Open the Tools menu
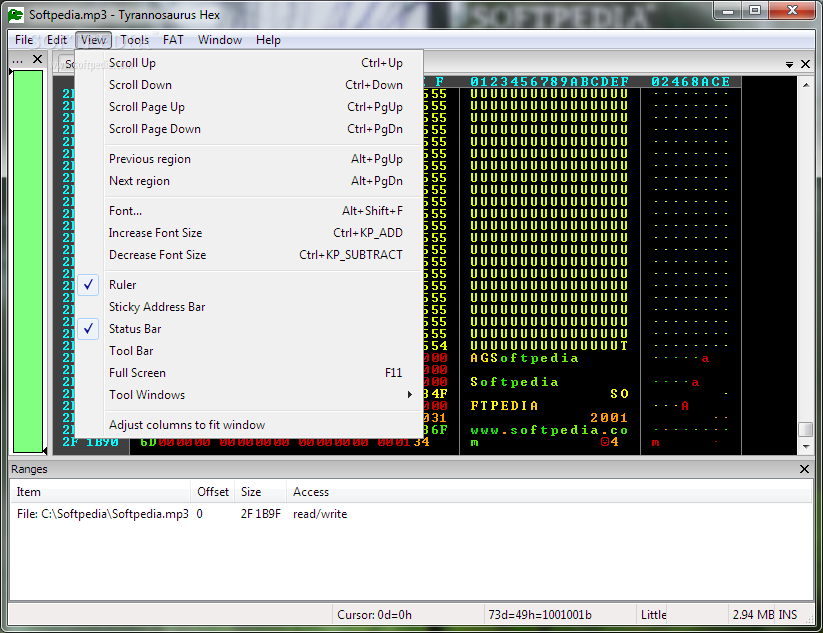The height and width of the screenshot is (633, 823). click(134, 40)
